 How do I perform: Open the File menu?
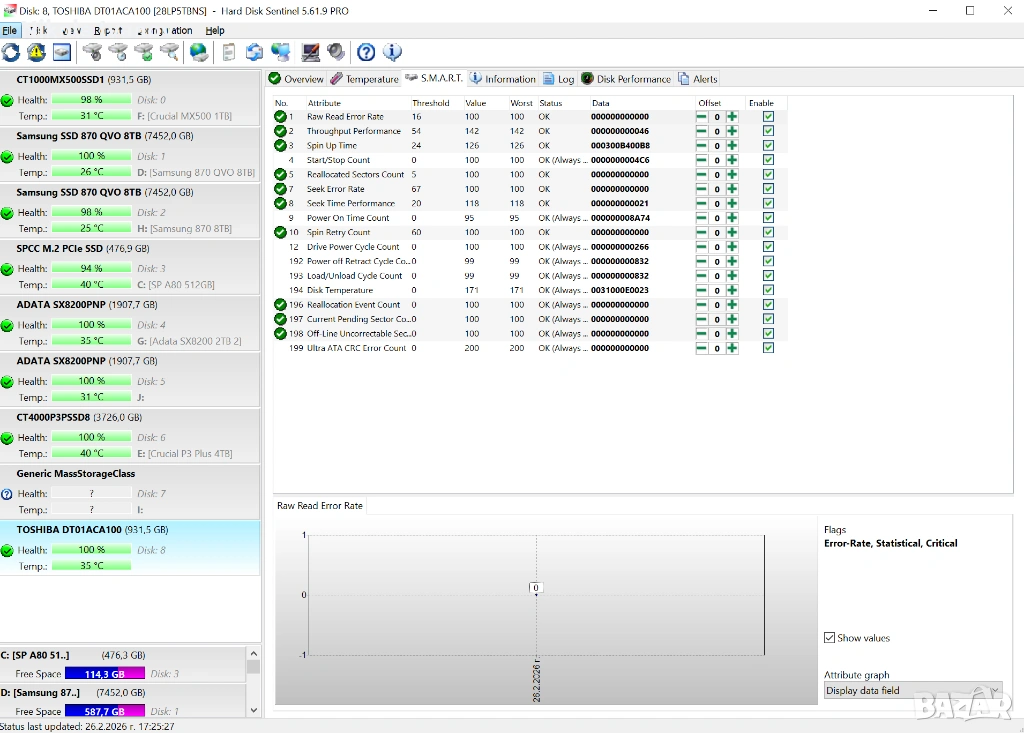(10, 31)
